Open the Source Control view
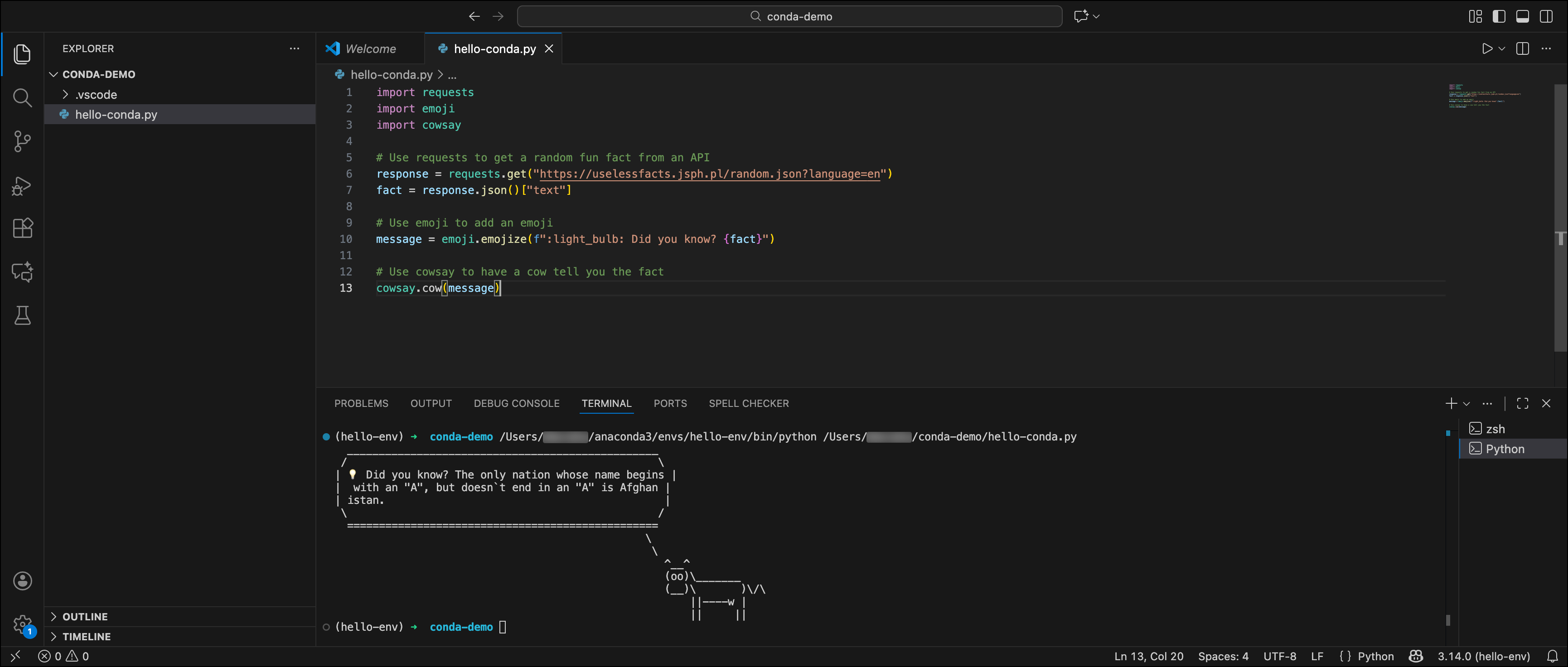1568x667 pixels. tap(23, 141)
